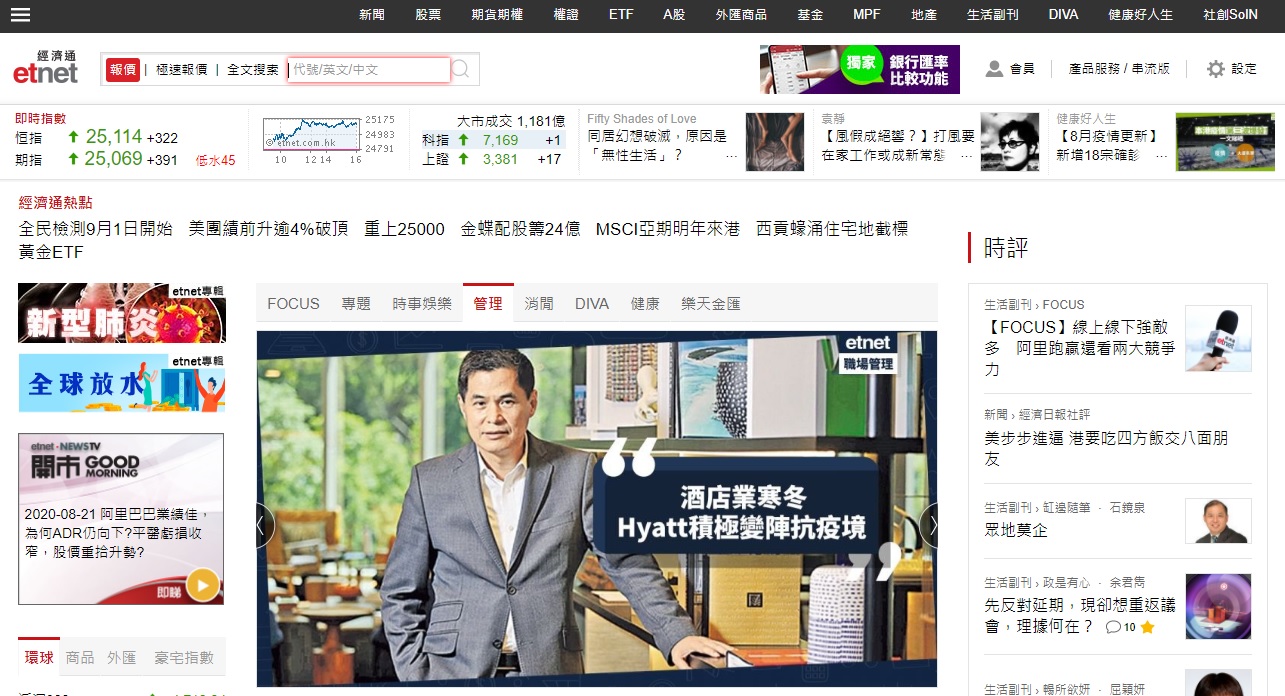The height and width of the screenshot is (696, 1285).
Task: Open the 生活副刊 navigation menu
Action: (993, 15)
